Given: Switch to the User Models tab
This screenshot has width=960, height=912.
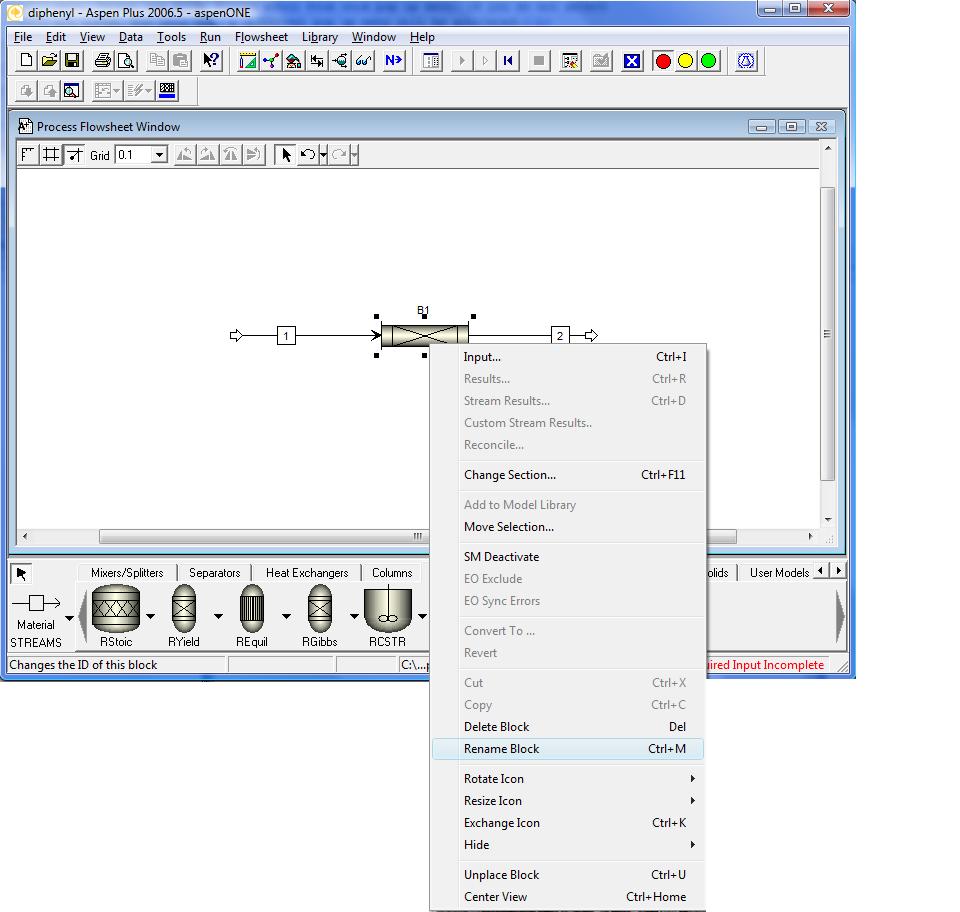Looking at the screenshot, I should click(779, 573).
